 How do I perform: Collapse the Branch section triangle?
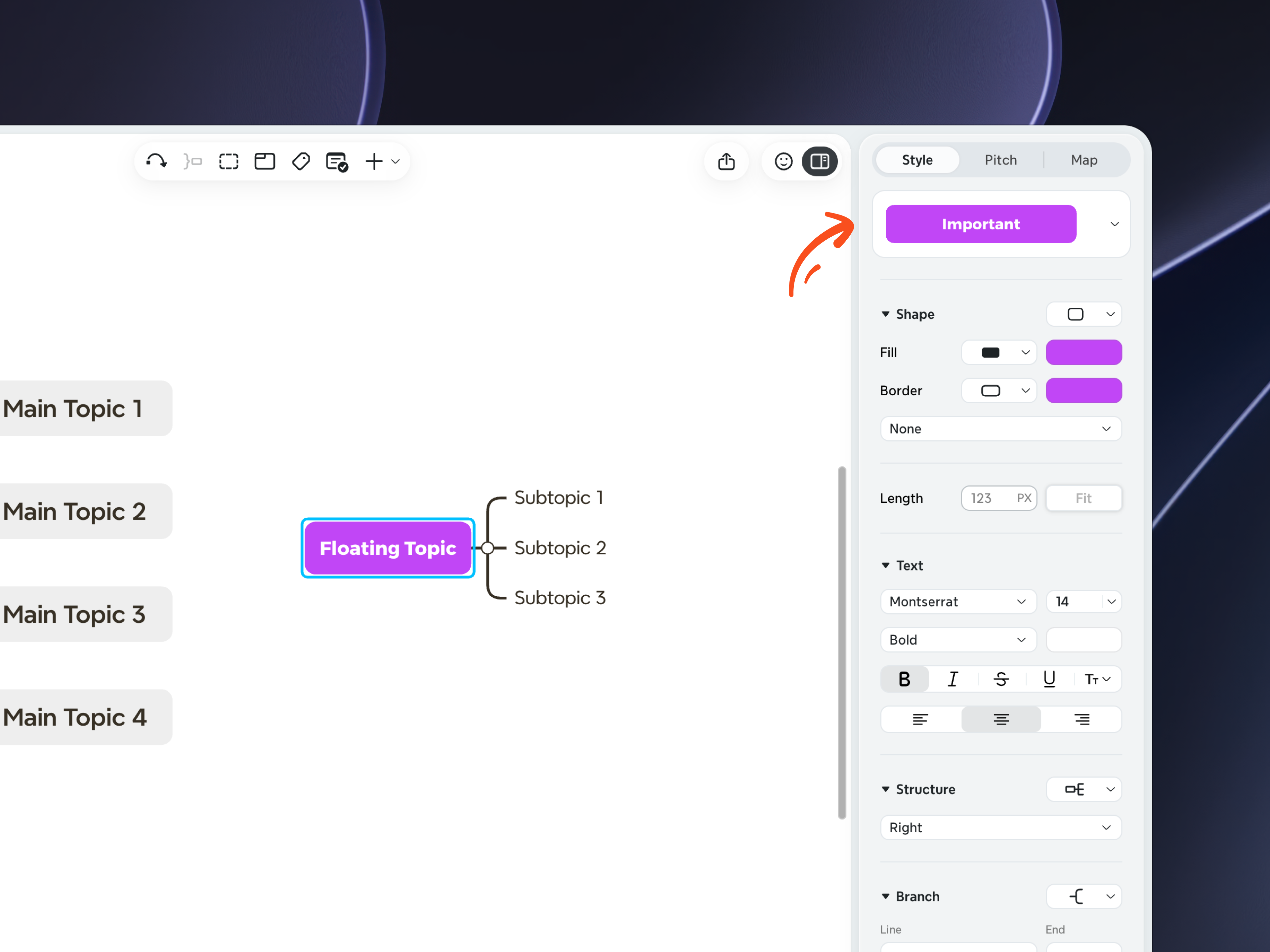coord(885,896)
